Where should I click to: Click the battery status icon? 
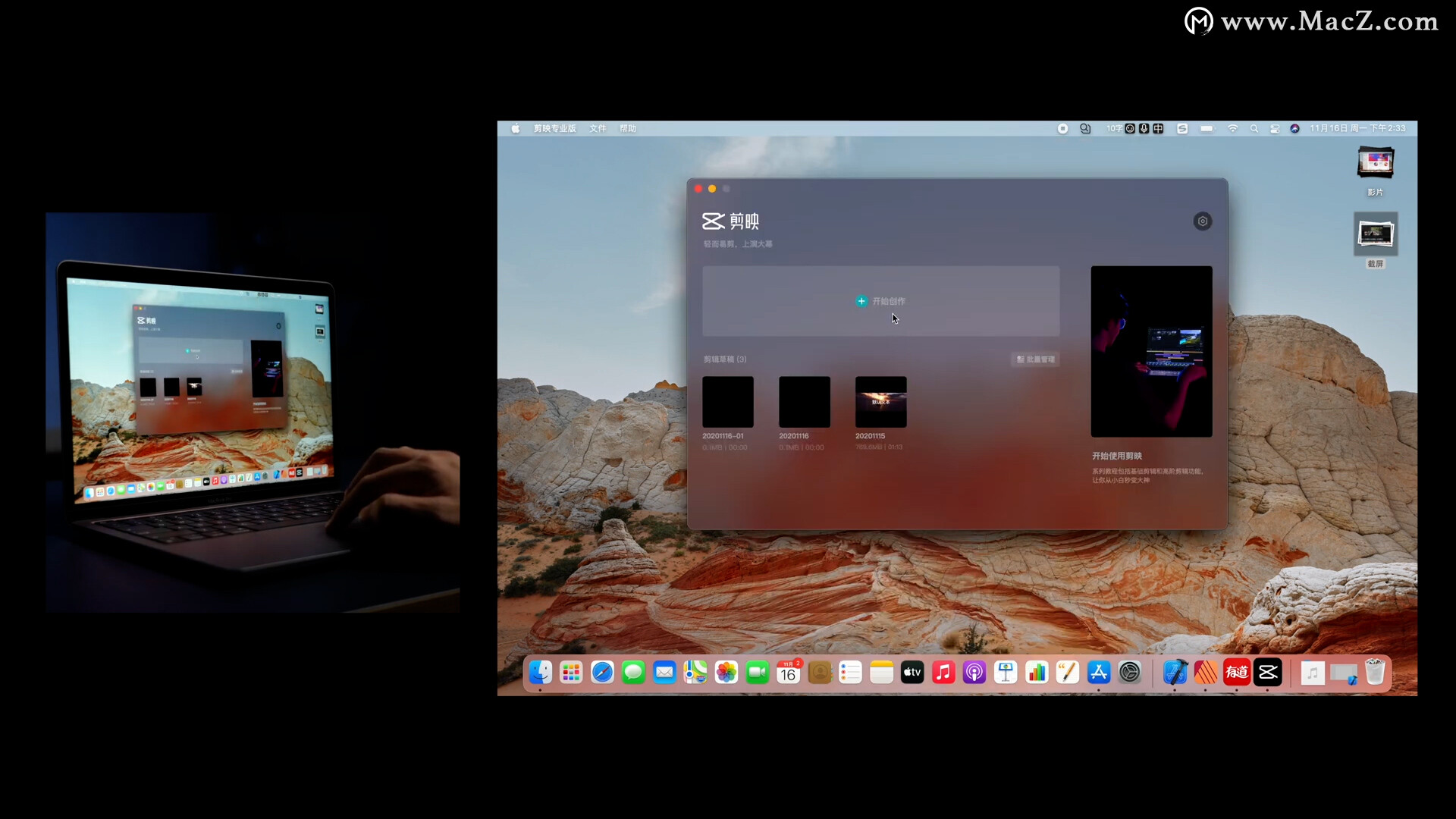pos(1207,129)
